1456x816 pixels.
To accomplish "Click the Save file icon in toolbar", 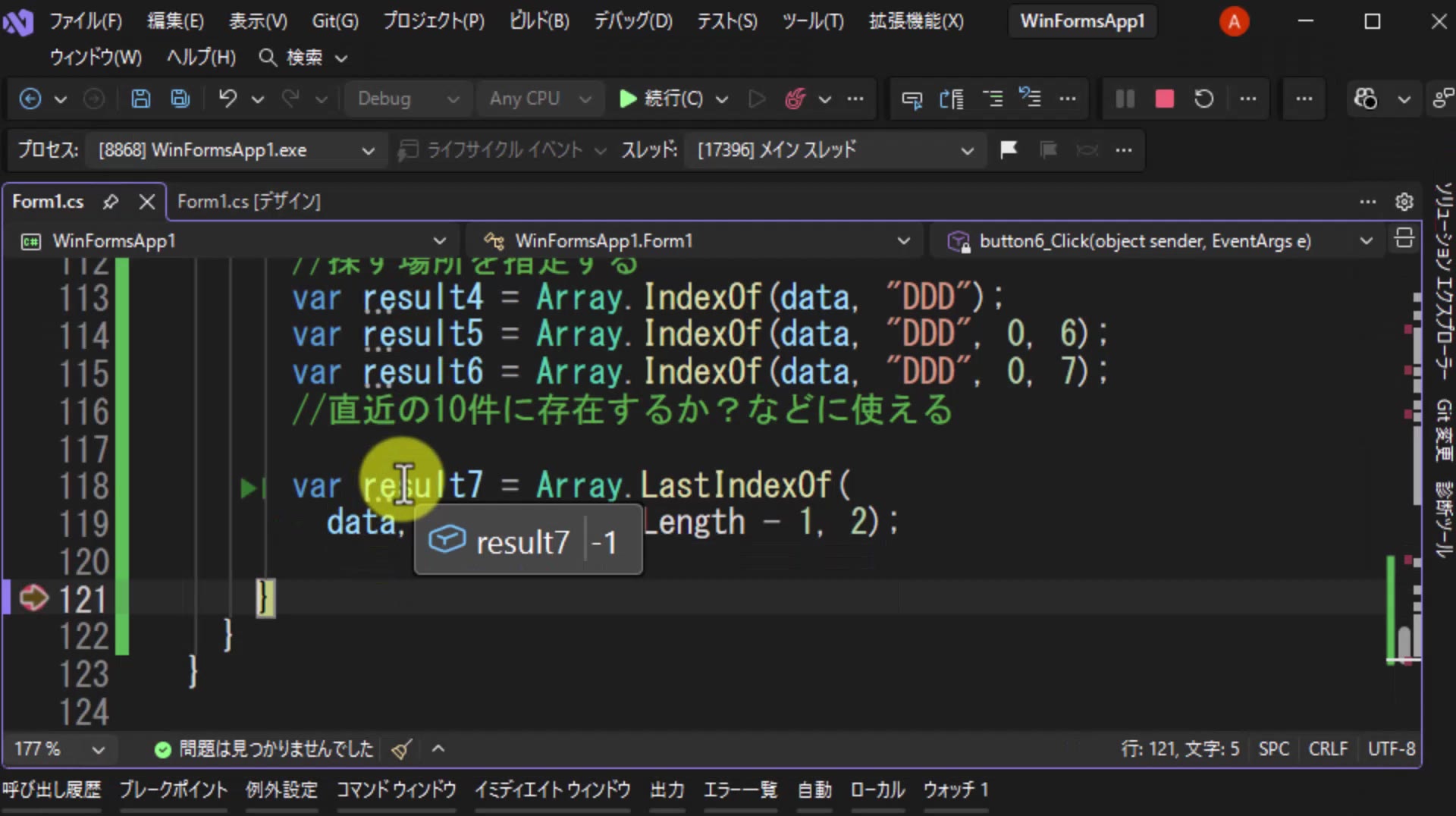I will (140, 99).
